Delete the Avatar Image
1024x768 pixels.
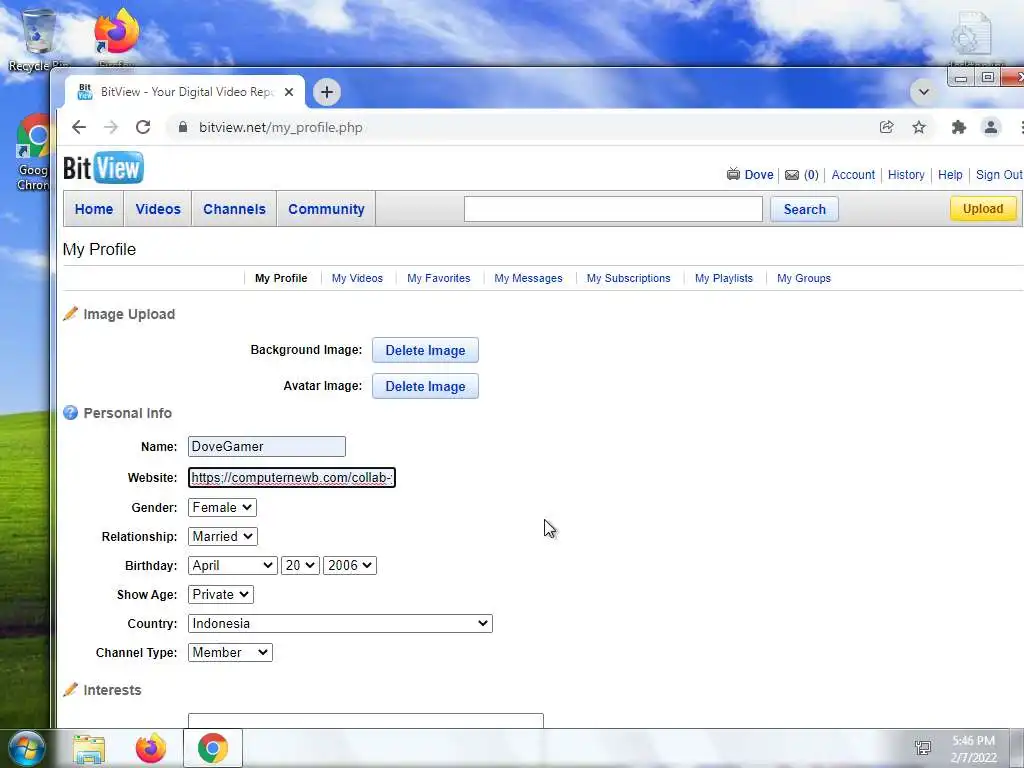point(425,386)
